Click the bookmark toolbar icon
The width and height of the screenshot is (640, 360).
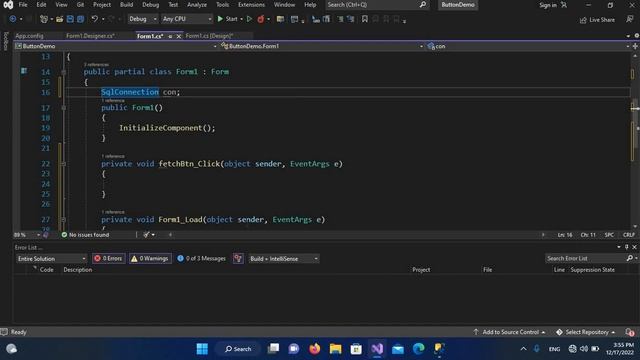coord(364,19)
